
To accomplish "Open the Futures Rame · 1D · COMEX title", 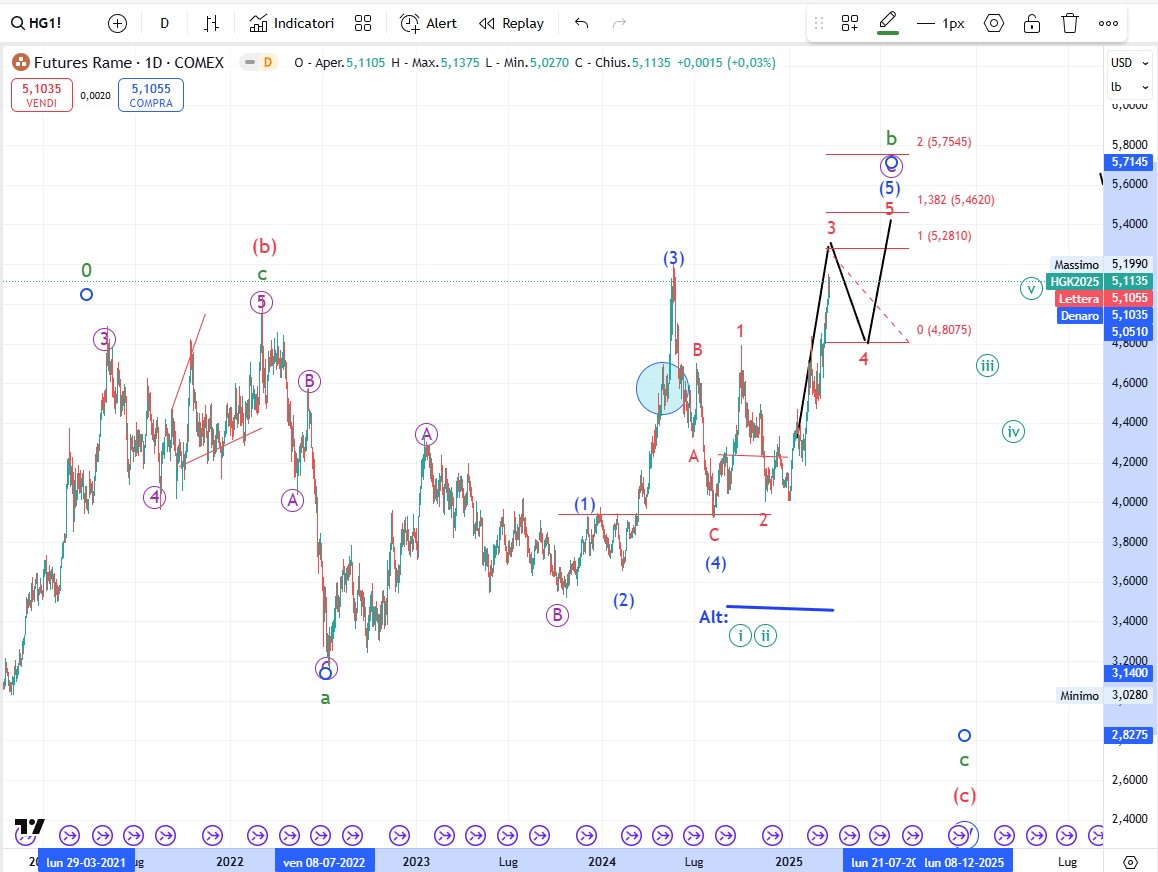I will 129,63.
